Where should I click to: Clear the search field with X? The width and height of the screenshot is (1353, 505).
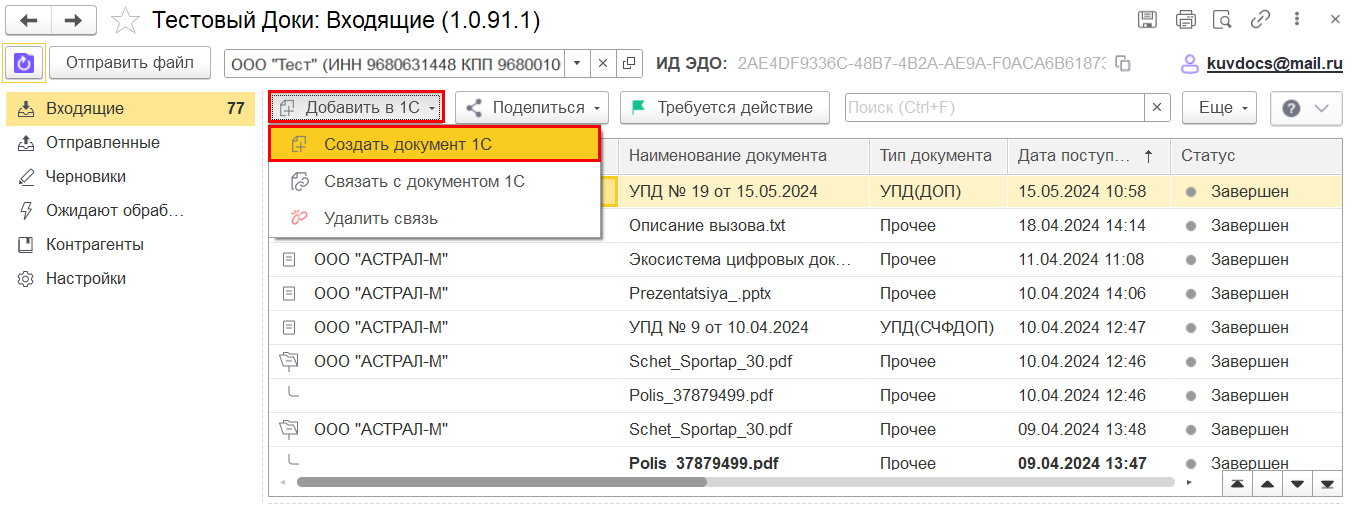1157,108
